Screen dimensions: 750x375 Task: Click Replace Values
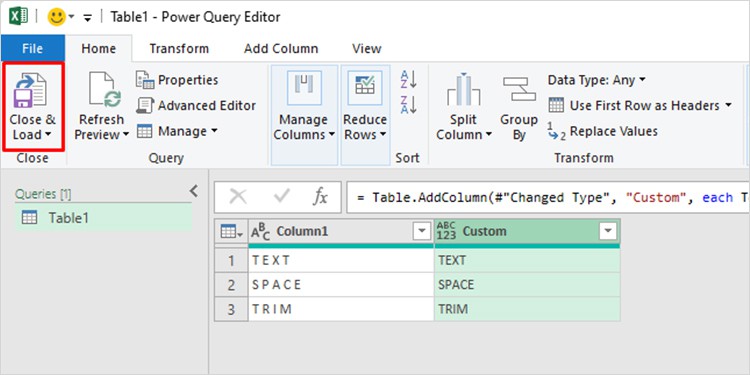point(603,132)
